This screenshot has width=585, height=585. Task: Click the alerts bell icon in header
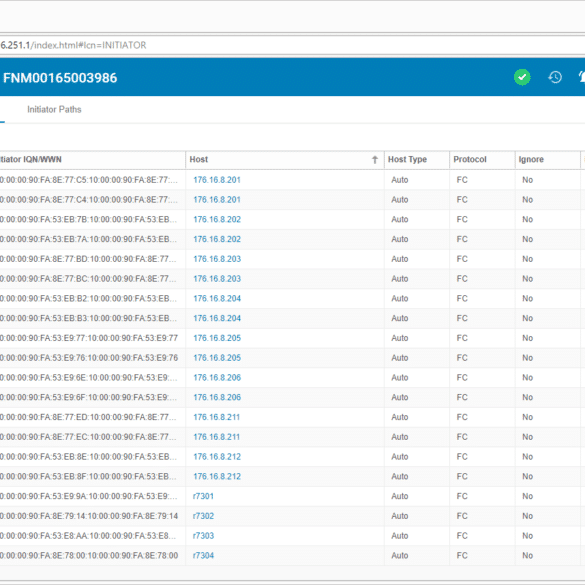pyautogui.click(x=582, y=77)
